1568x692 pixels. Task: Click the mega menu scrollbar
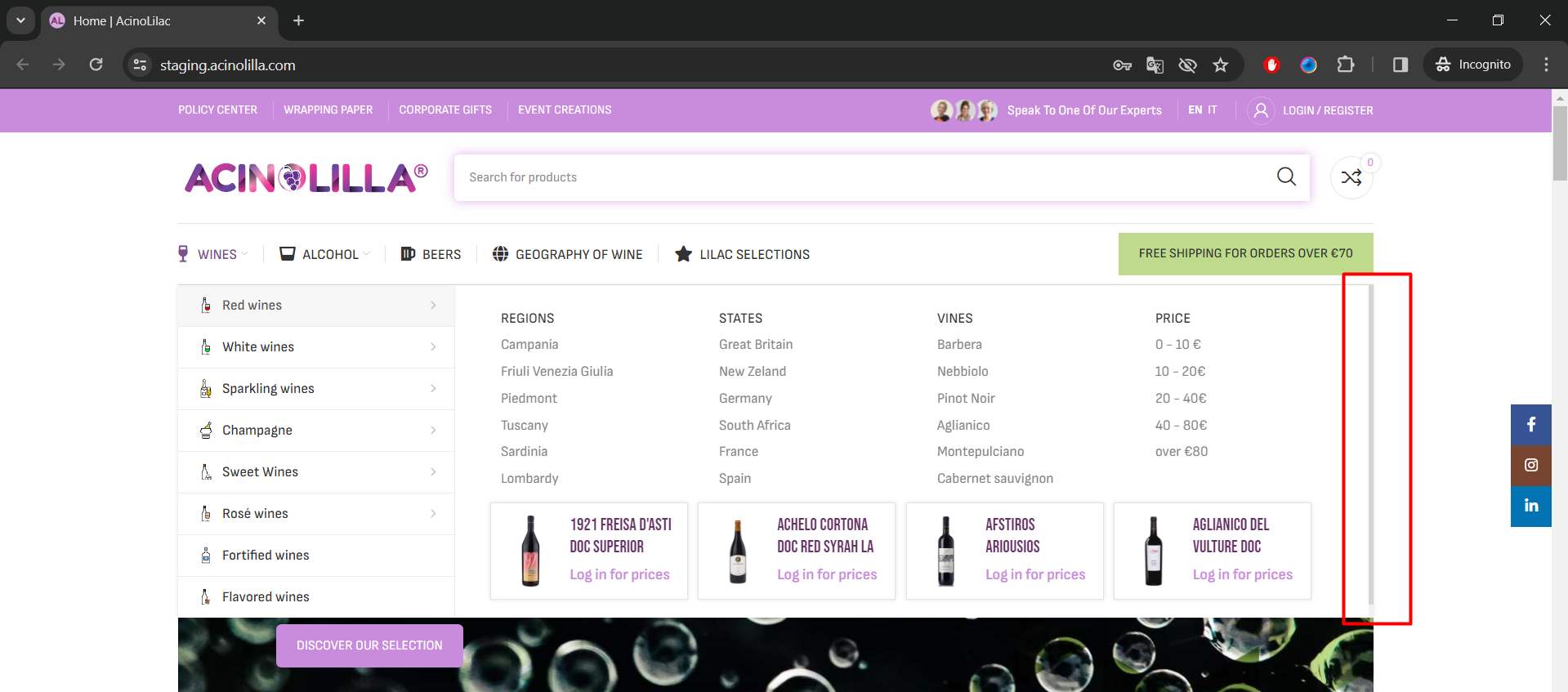(1370, 445)
